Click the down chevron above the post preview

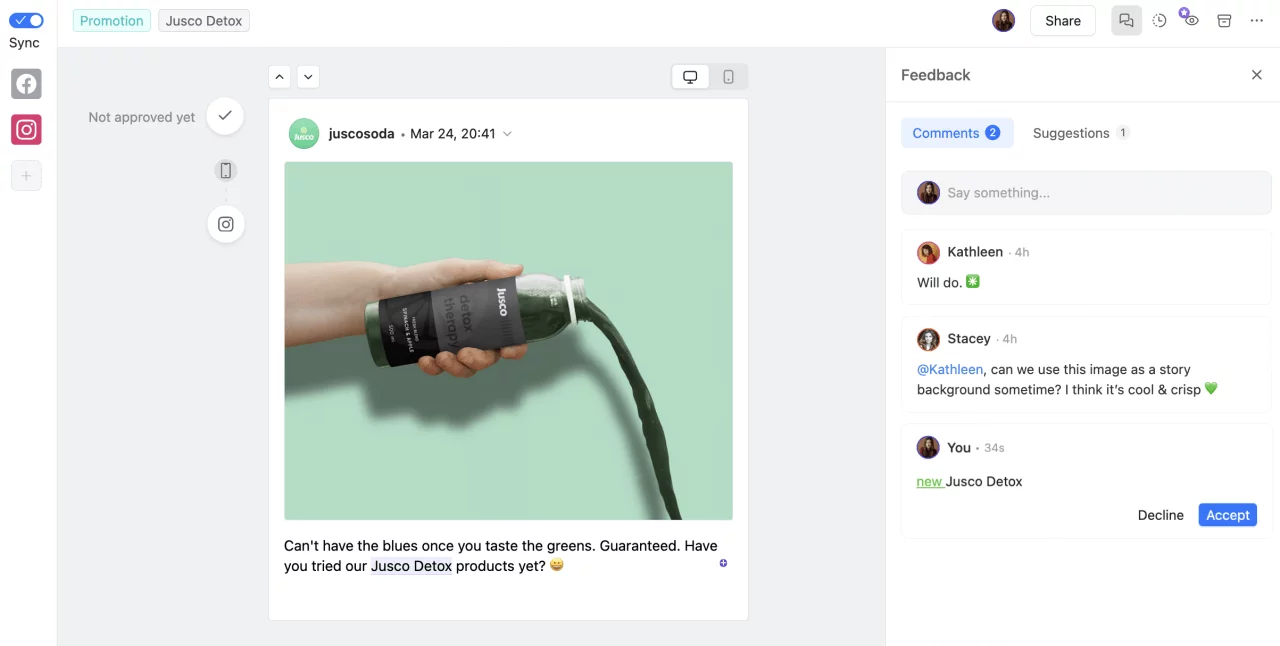coord(308,76)
